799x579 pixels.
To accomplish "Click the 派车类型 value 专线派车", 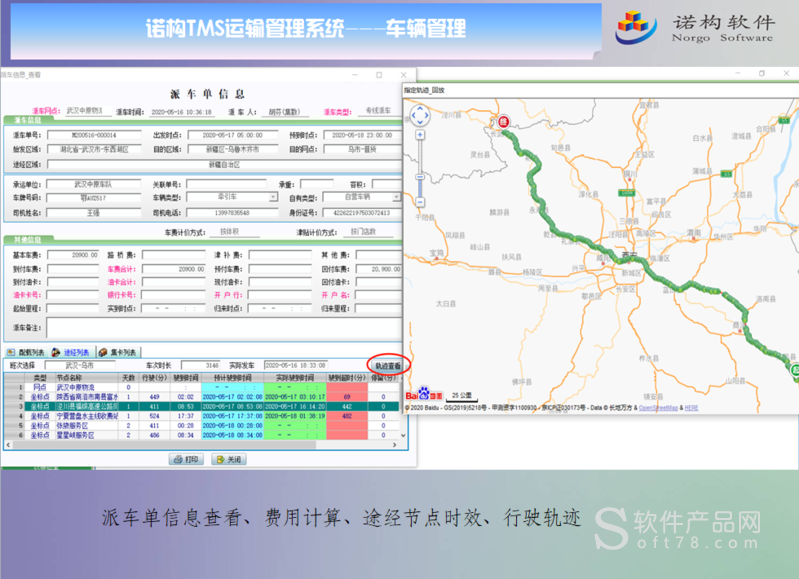I will tap(378, 111).
